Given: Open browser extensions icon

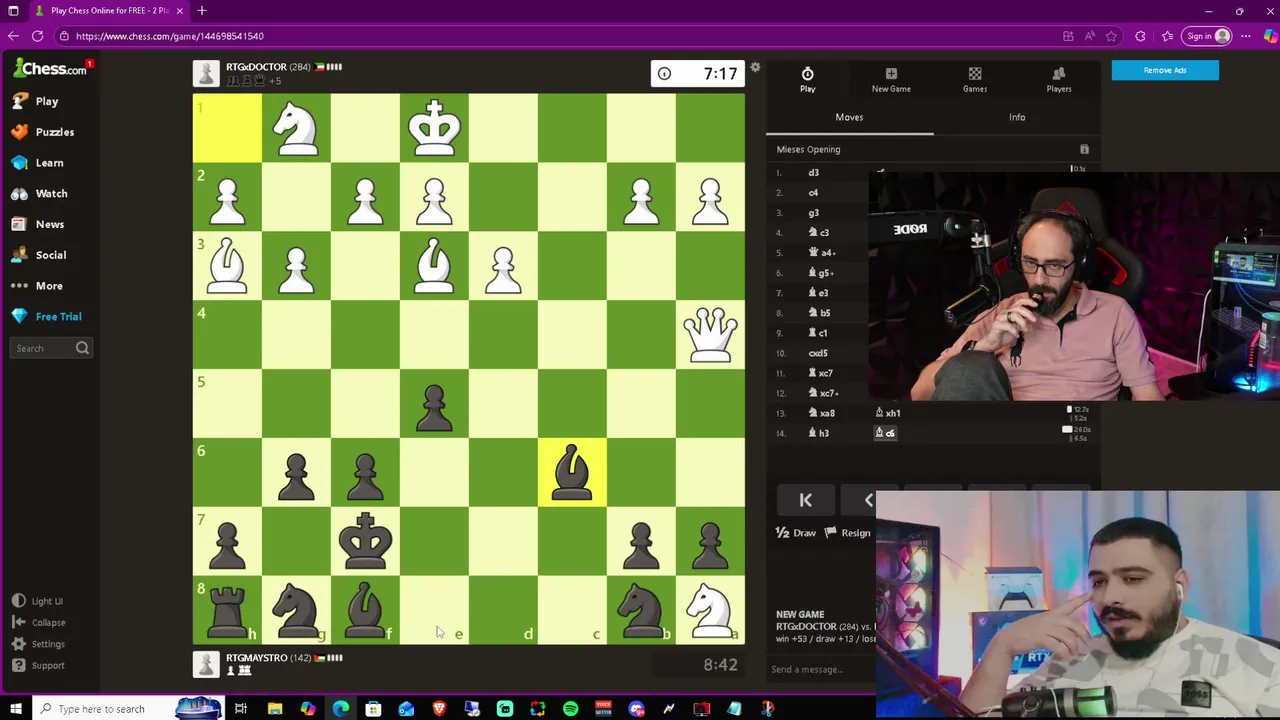Looking at the screenshot, I should [1140, 36].
